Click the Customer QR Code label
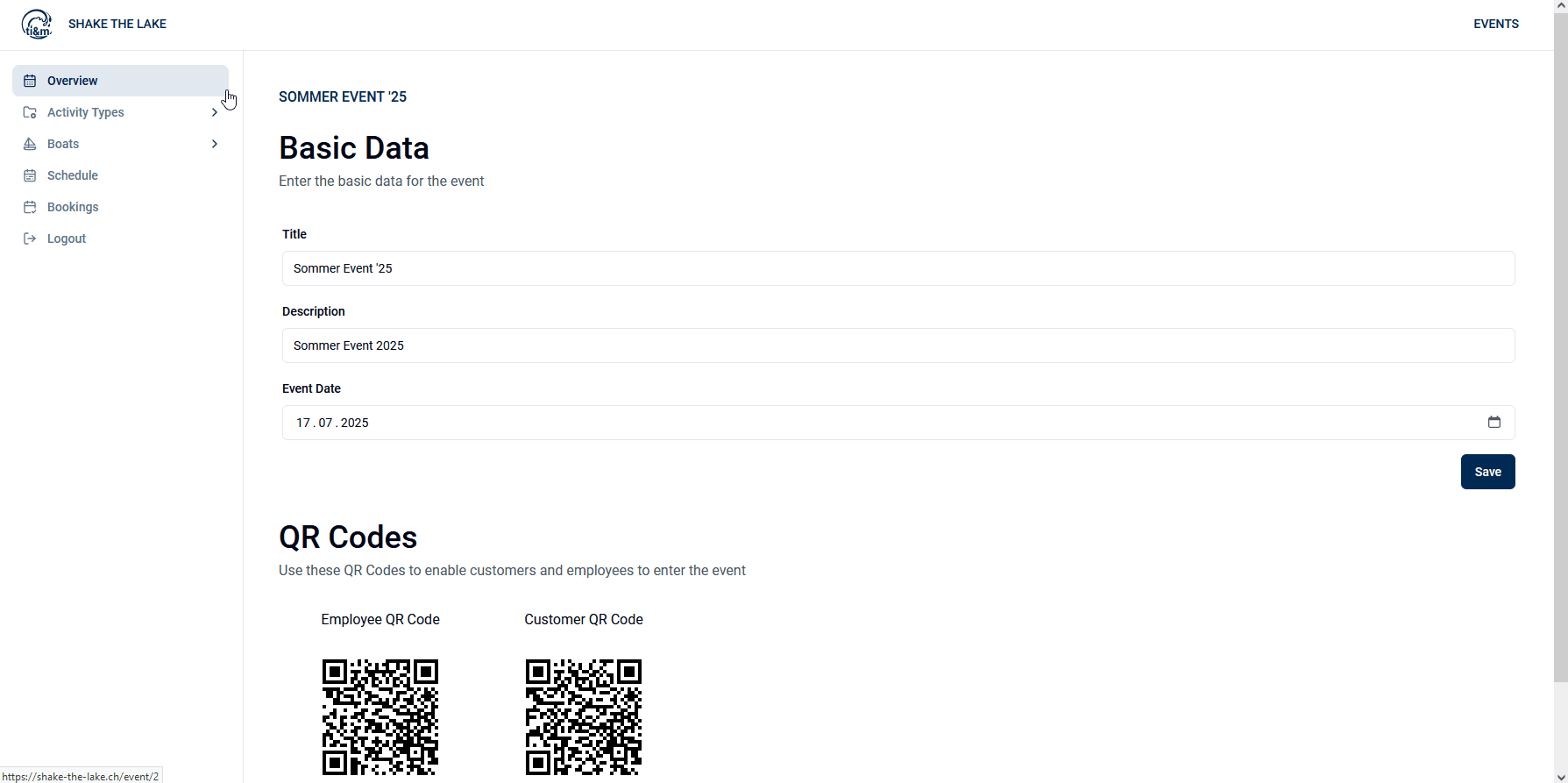1568x783 pixels. point(584,619)
